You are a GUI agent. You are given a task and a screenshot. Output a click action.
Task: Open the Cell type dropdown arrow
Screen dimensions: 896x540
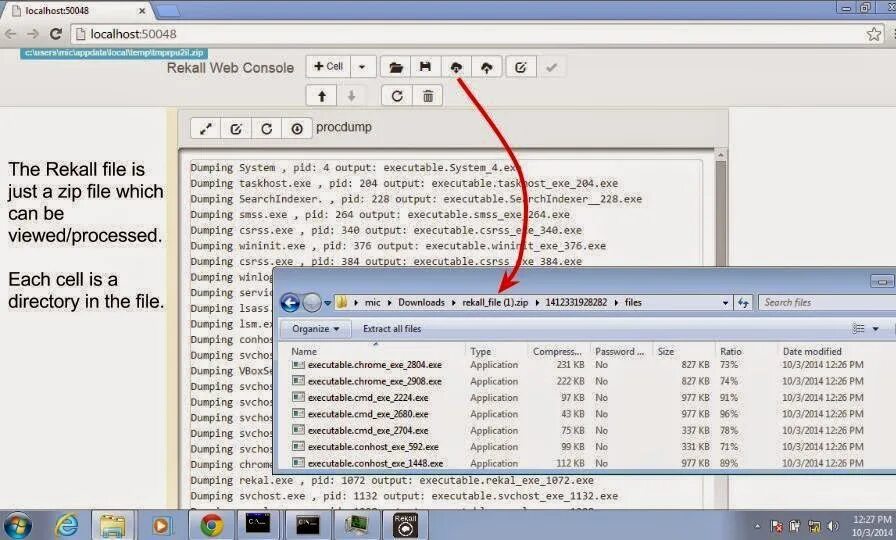click(x=362, y=67)
